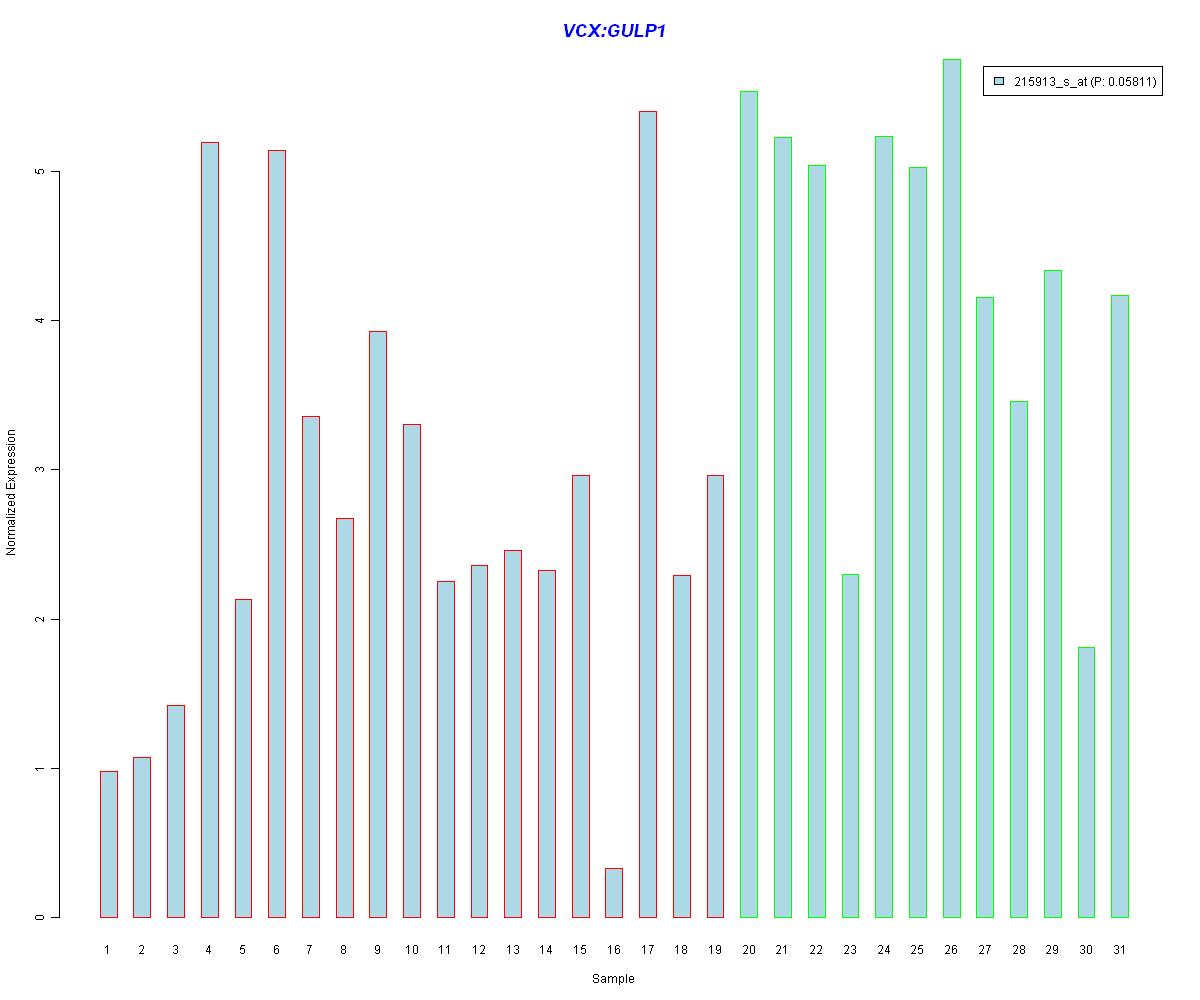Viewport: 1200px width, 1000px height.
Task: Select the bar for sample 5
Action: (243, 758)
